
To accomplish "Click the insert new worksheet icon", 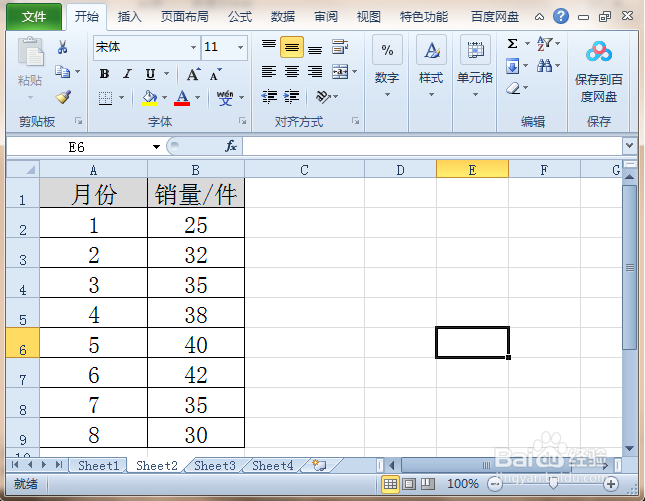I will (x=319, y=465).
